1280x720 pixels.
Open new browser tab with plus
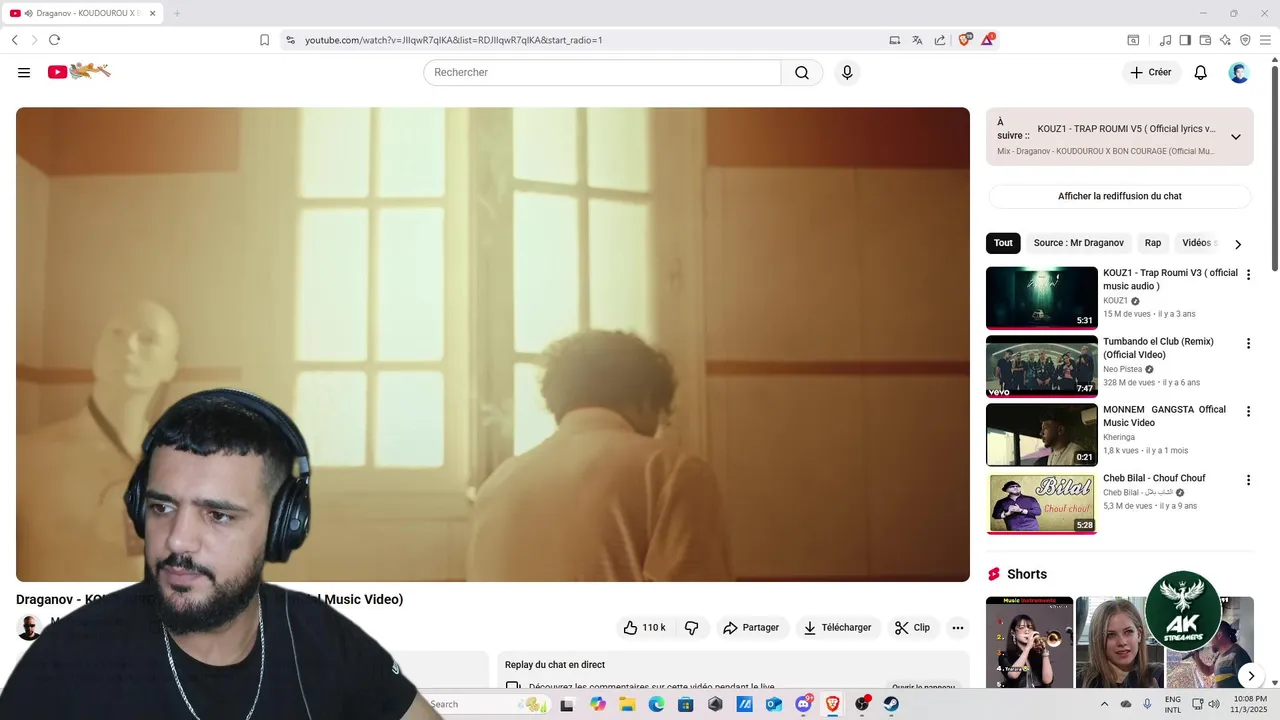(177, 13)
